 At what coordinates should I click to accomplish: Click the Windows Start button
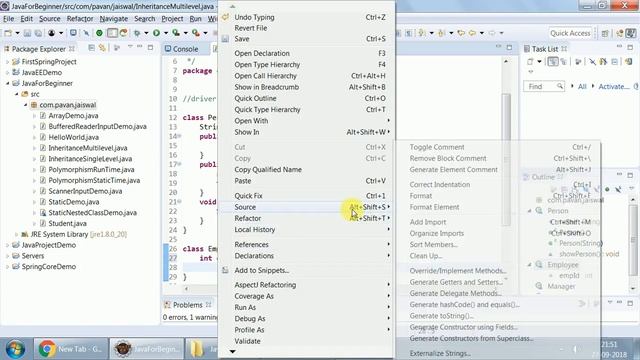click(16, 349)
